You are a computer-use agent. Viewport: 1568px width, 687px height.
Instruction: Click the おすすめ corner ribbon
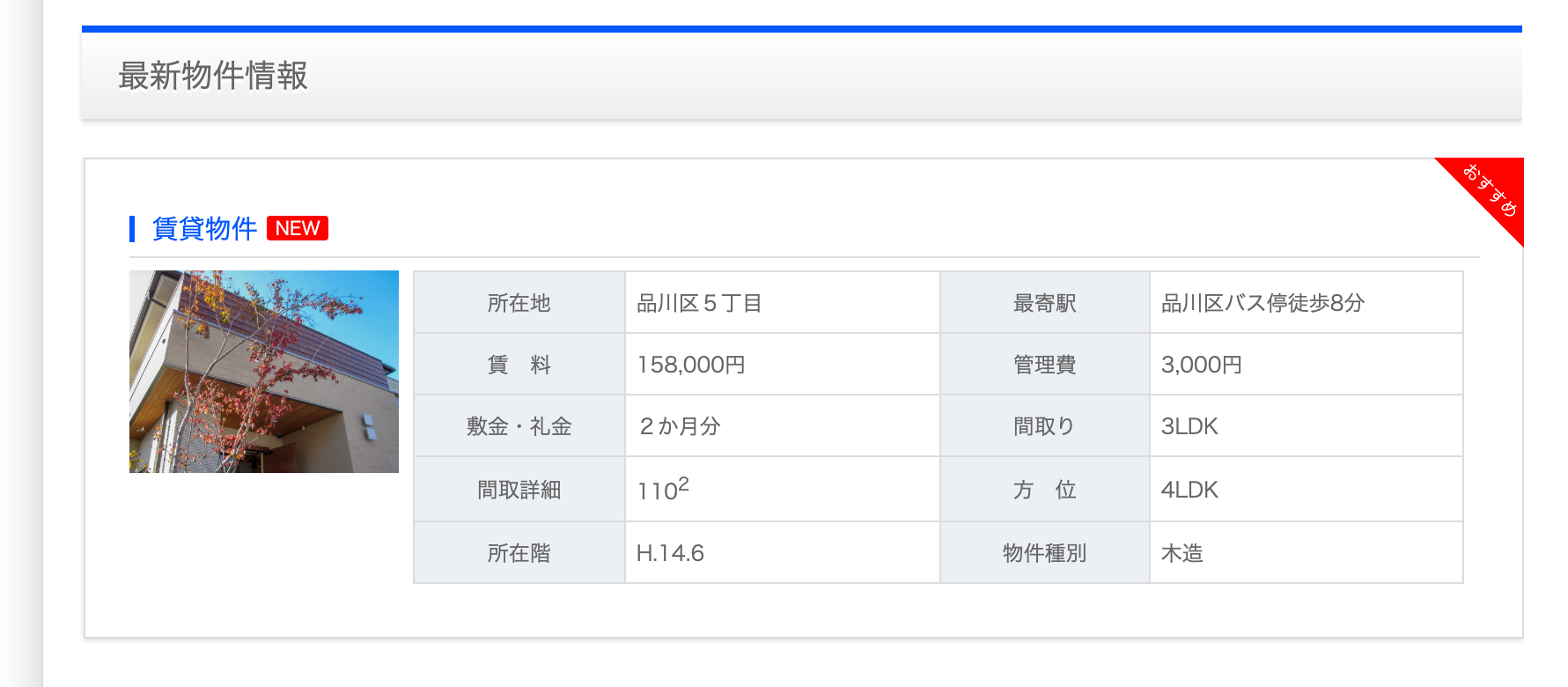[x=1491, y=190]
